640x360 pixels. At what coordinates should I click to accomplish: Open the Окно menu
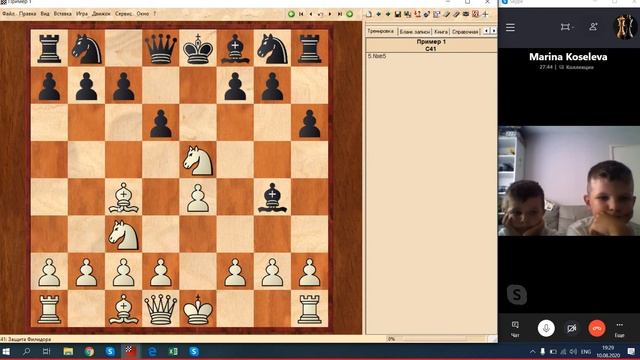point(142,14)
